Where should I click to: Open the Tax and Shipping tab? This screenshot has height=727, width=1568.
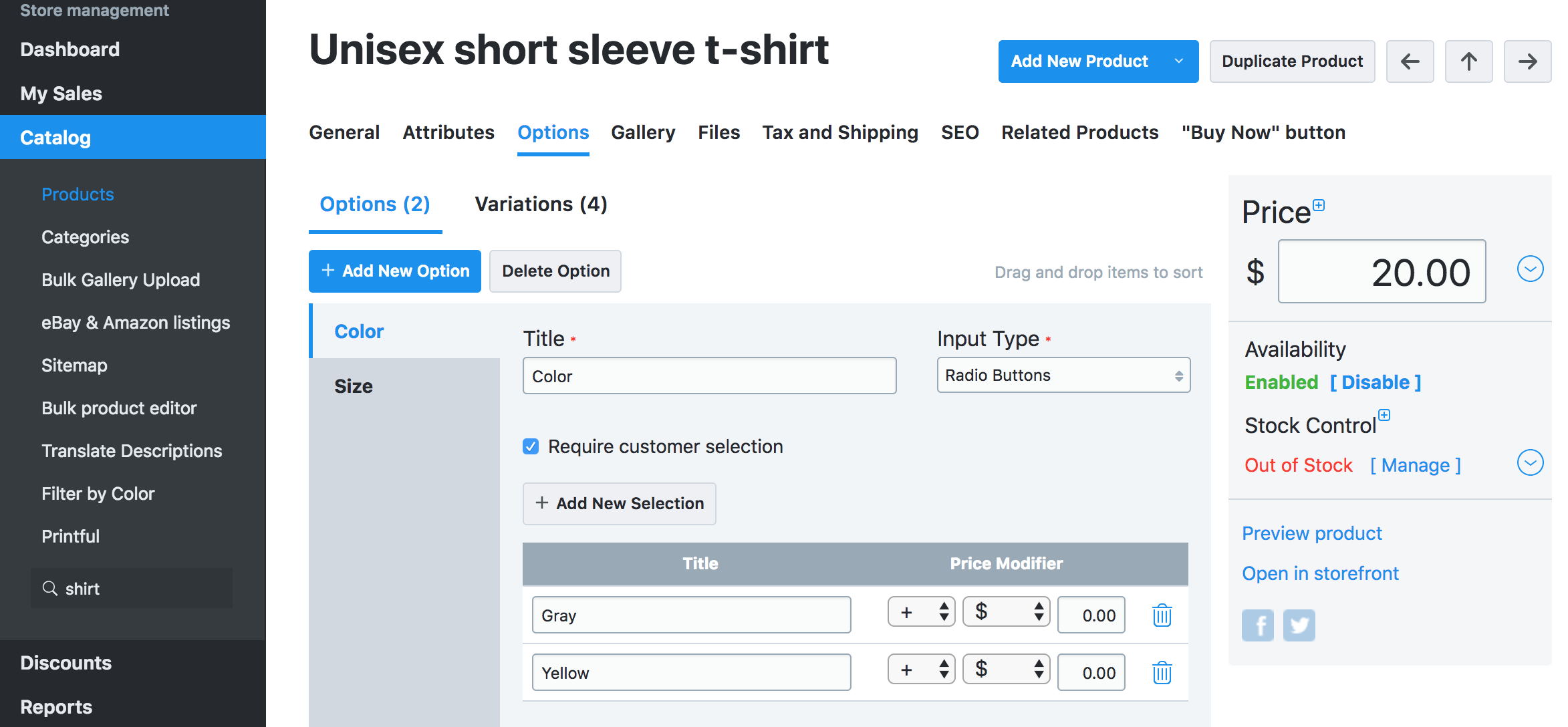pos(840,132)
